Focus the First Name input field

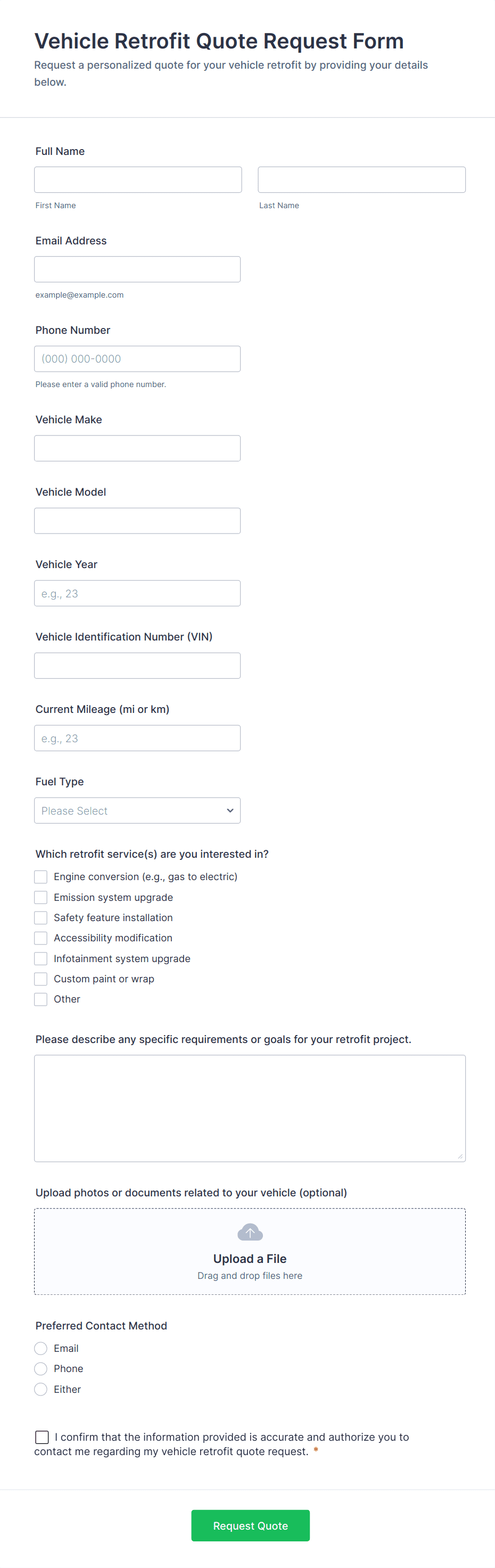[x=138, y=179]
